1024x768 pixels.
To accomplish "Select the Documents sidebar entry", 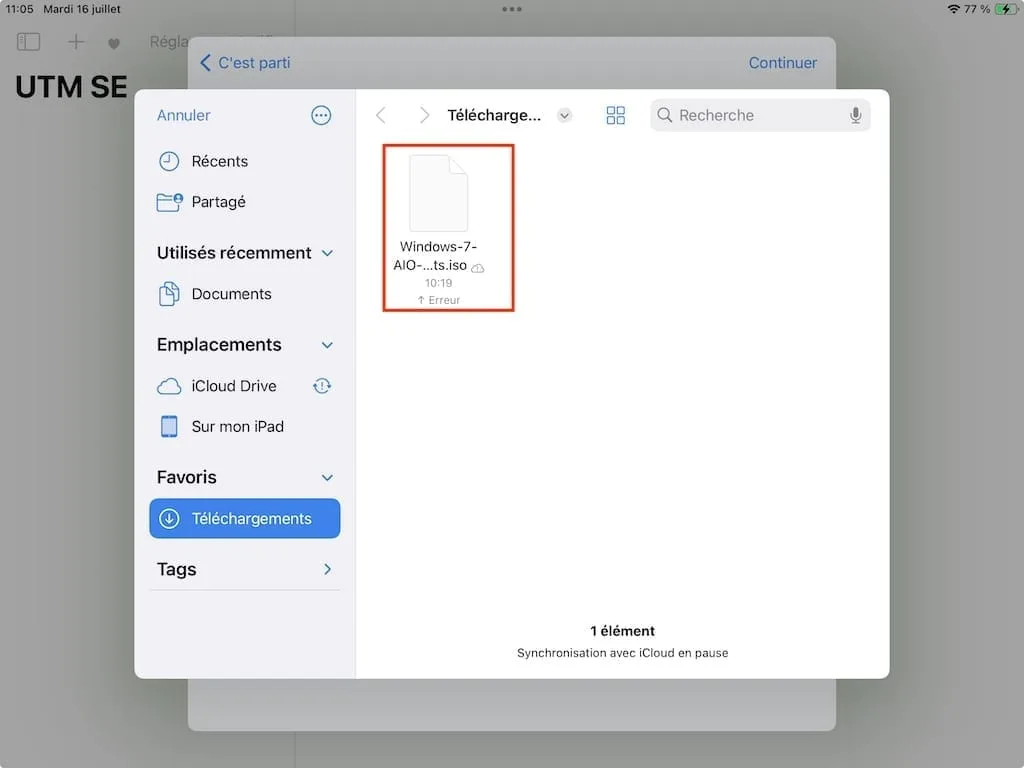I will pyautogui.click(x=231, y=293).
